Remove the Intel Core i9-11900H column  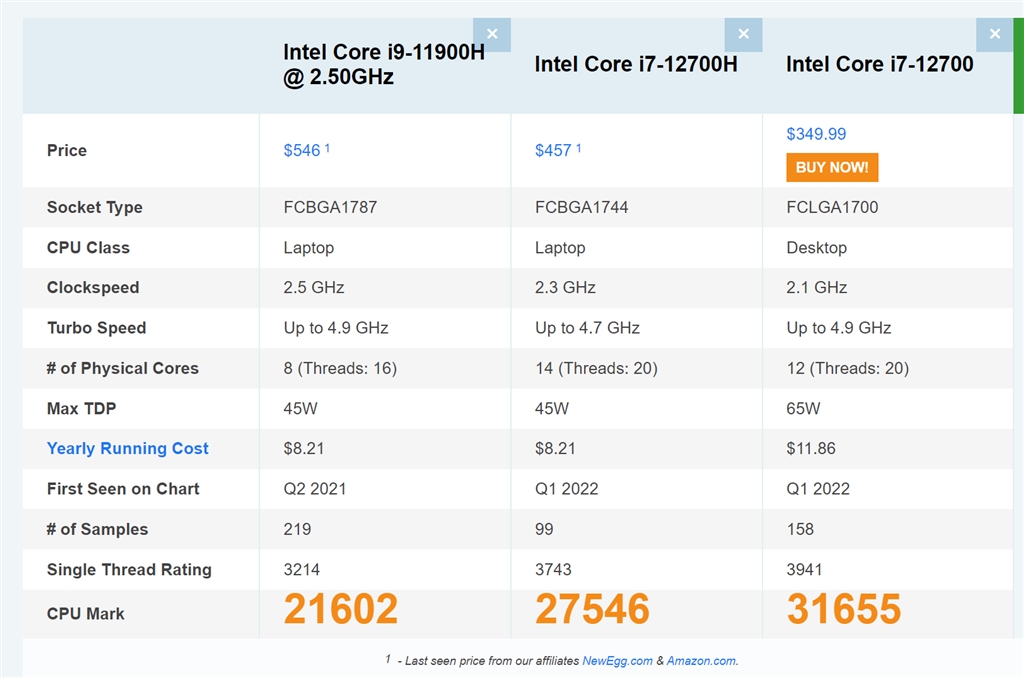pyautogui.click(x=492, y=34)
